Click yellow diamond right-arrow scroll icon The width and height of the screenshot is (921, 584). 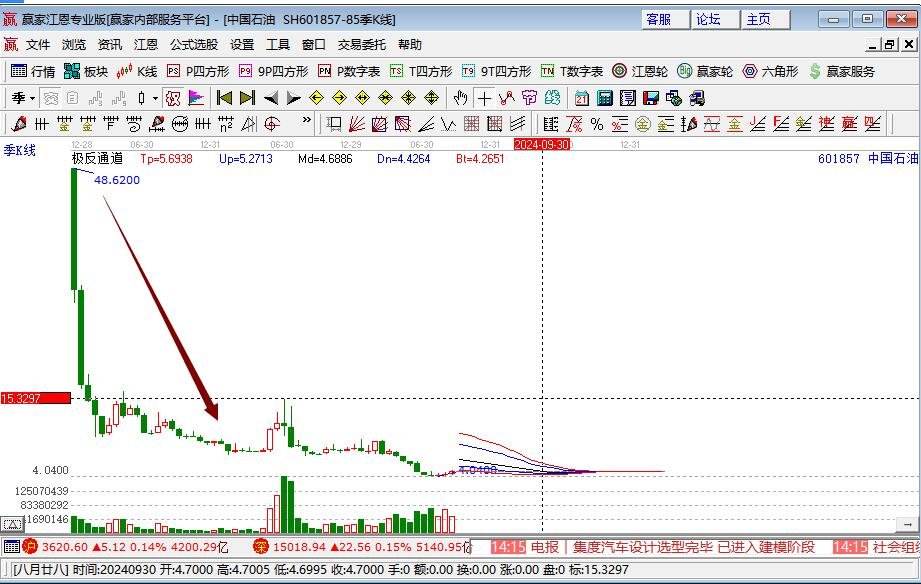point(339,98)
